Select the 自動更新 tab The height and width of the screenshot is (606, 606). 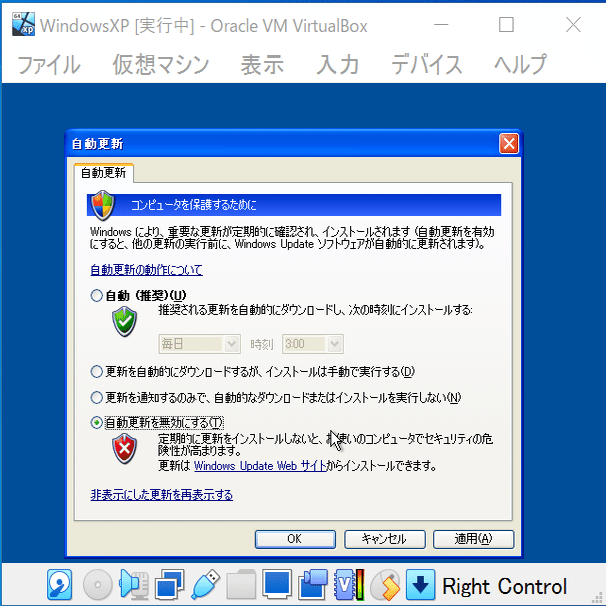point(104,173)
